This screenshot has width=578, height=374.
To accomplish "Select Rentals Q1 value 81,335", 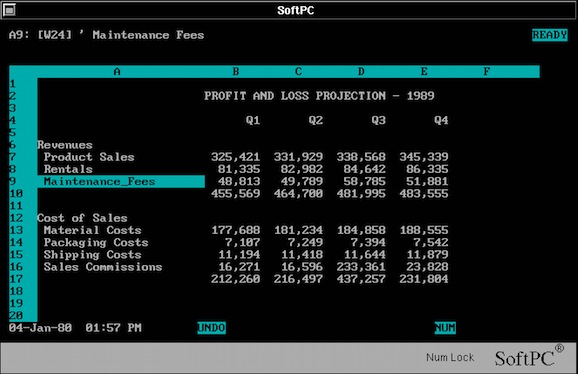I will 239,169.
